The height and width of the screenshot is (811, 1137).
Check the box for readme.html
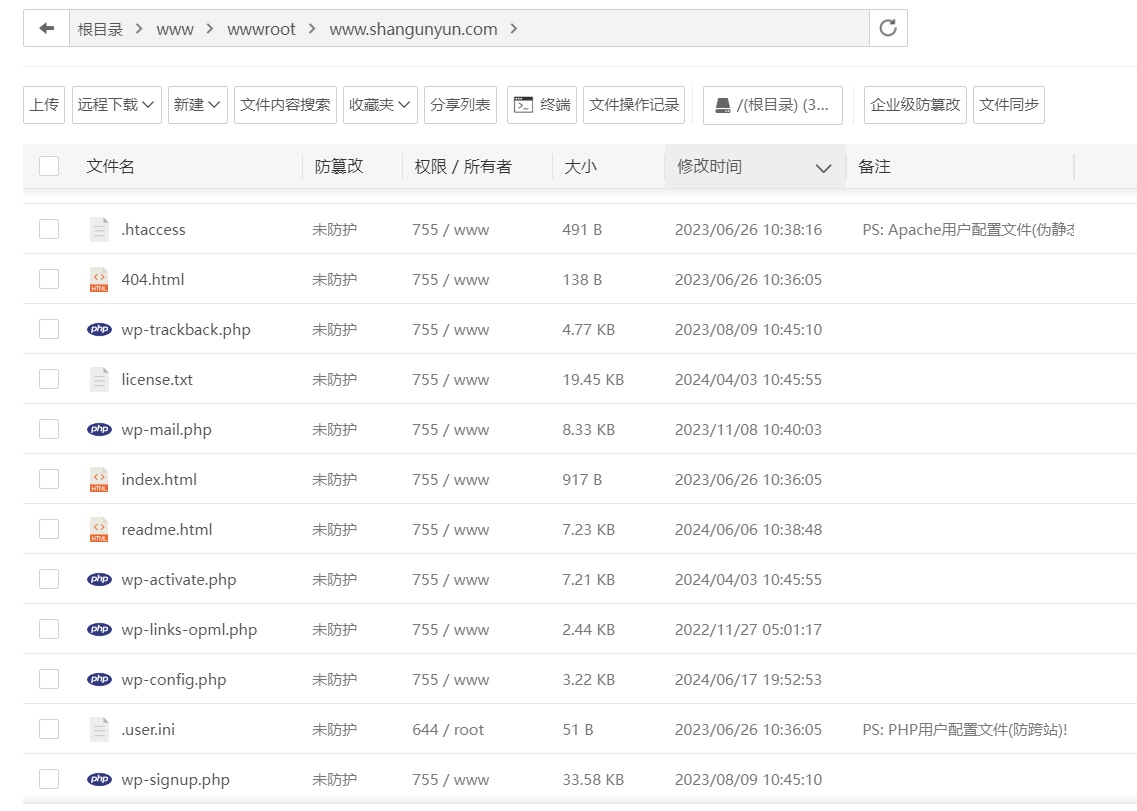point(49,530)
